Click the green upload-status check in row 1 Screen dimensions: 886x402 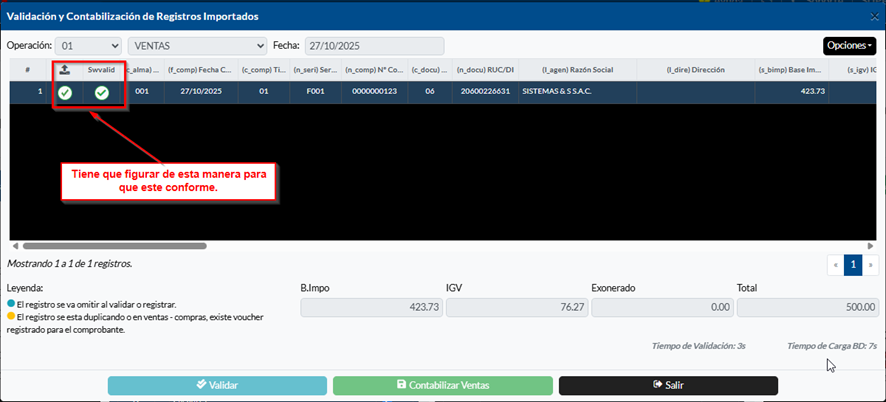65,93
